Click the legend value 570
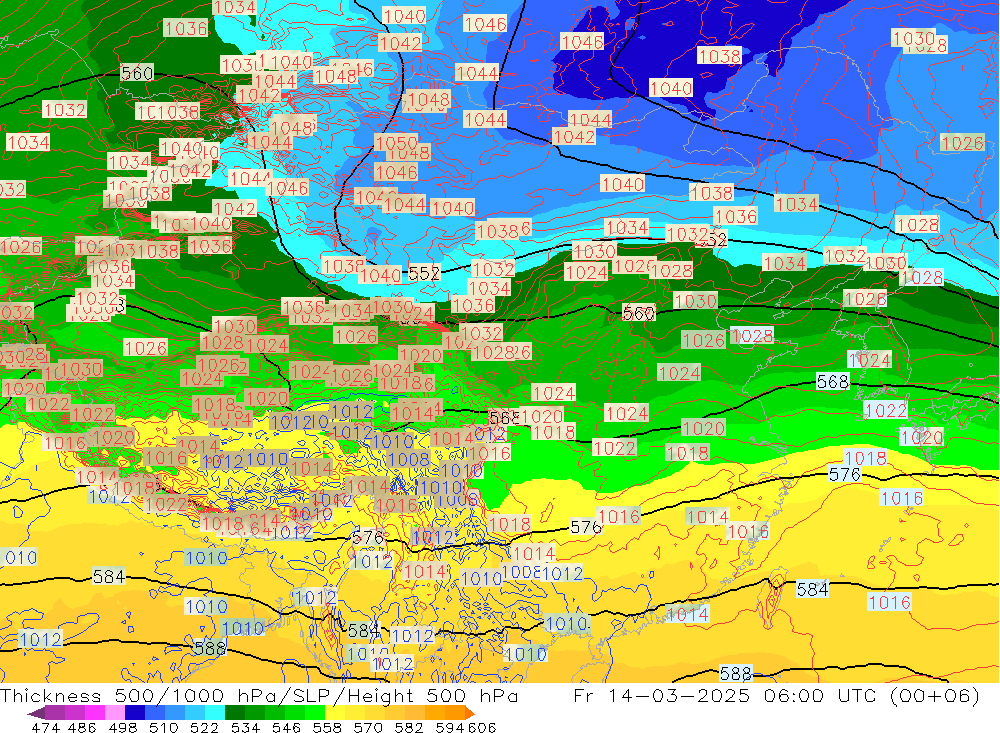This screenshot has height=733, width=1000. coord(368,727)
